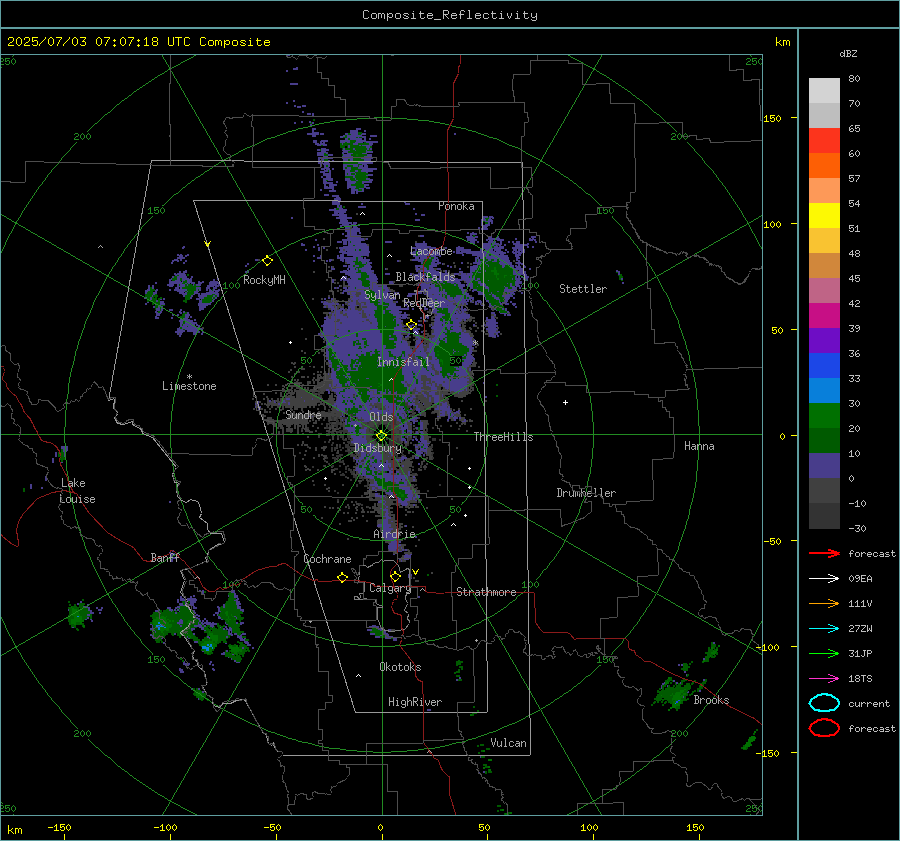The height and width of the screenshot is (841, 900).
Task: Click the 'RockyMH' map label
Action: click(x=264, y=280)
